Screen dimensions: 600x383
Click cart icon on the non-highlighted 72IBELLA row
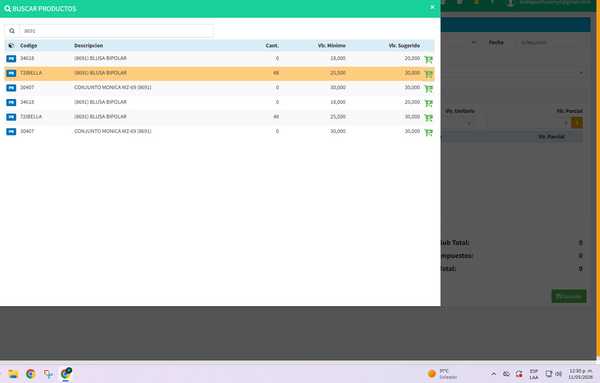[428, 118]
